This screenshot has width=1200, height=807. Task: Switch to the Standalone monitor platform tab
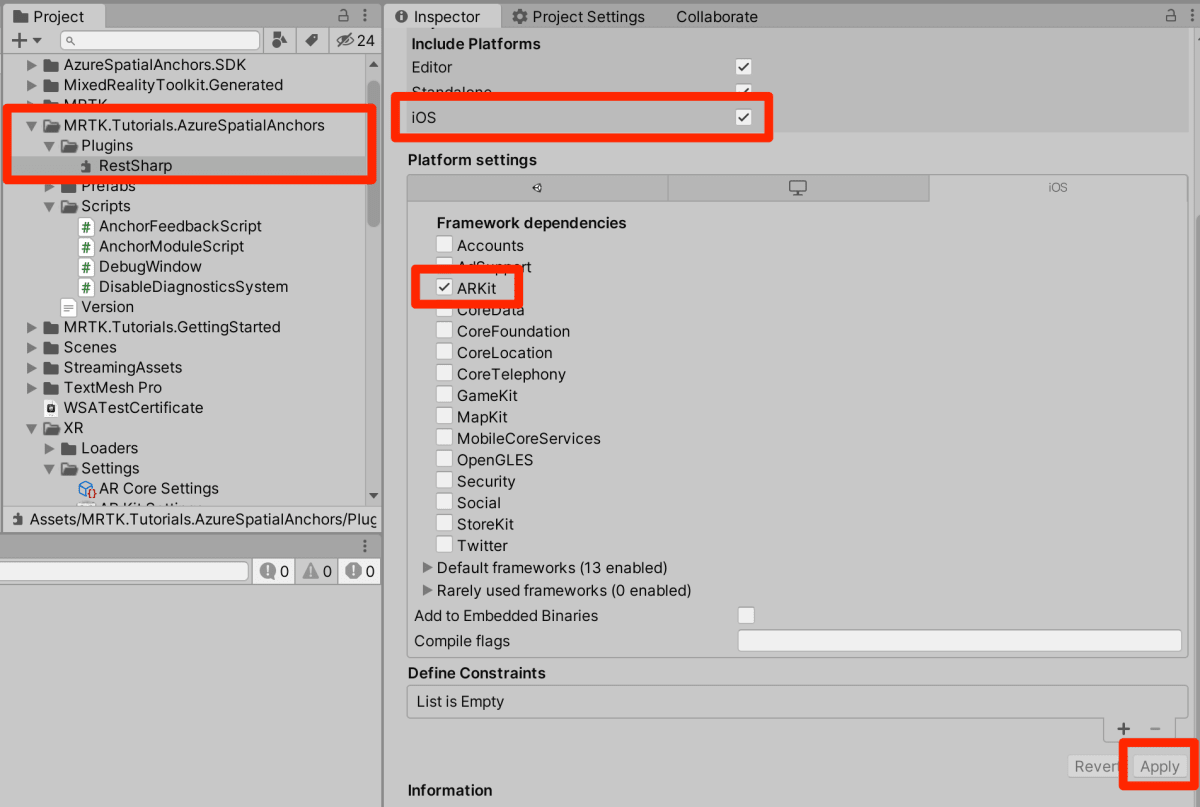point(797,188)
